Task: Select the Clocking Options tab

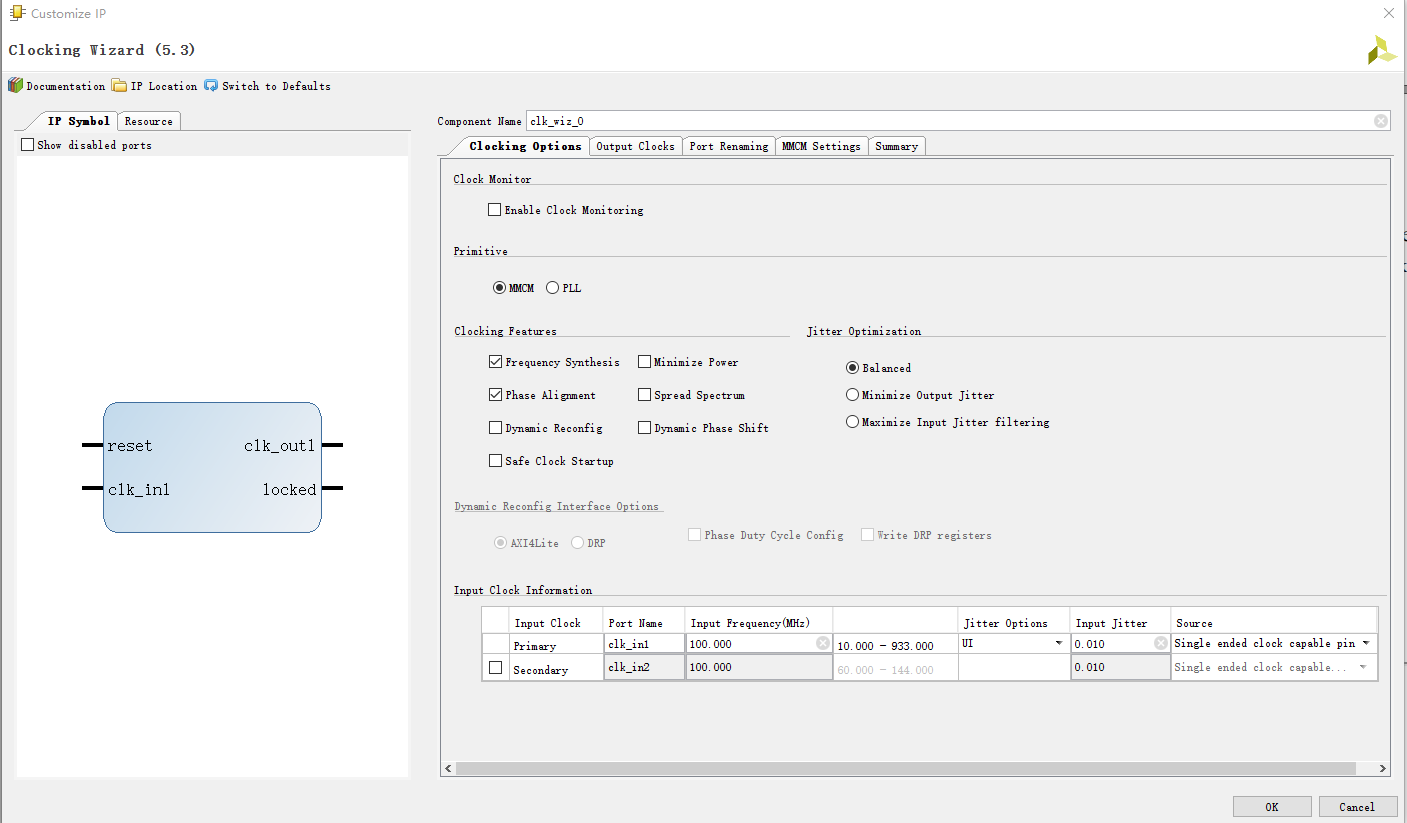Action: point(525,146)
